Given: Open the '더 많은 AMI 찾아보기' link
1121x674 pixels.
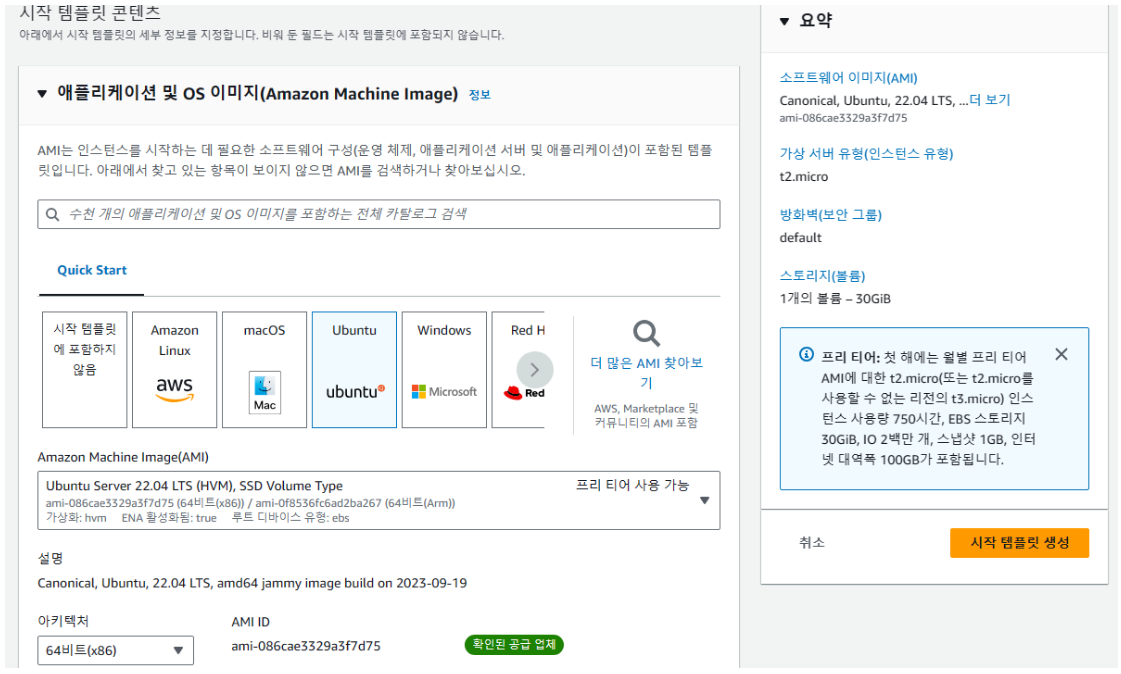Looking at the screenshot, I should click(x=646, y=372).
